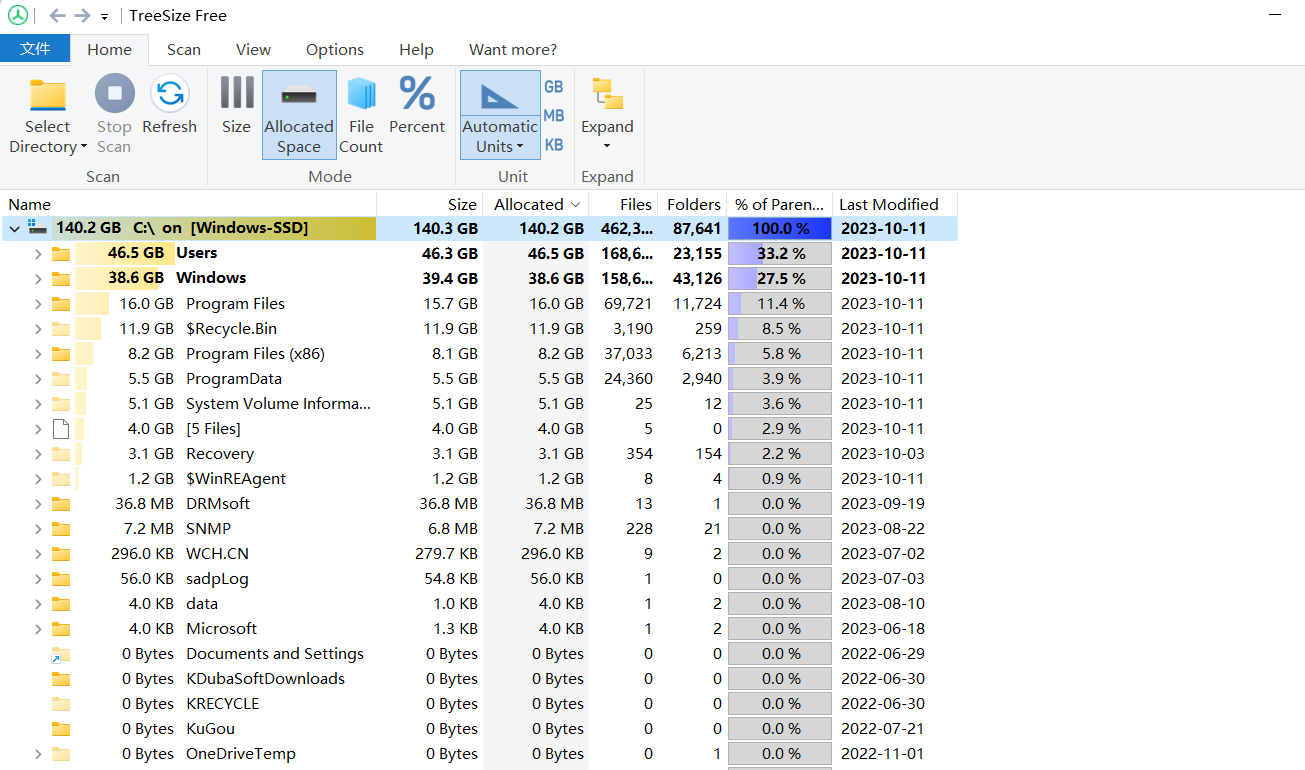Expand the [5 Files] node
Screen dimensions: 1305x770
pyautogui.click(x=38, y=429)
